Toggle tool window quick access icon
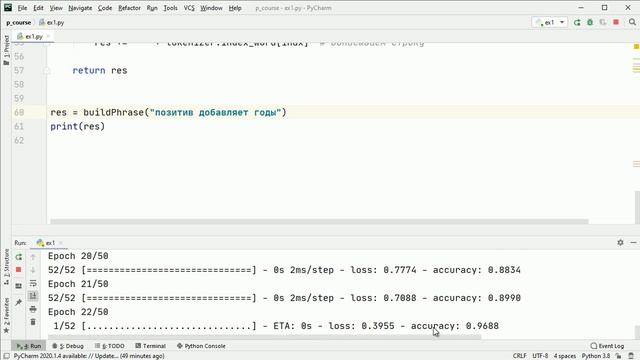 [x=6, y=356]
